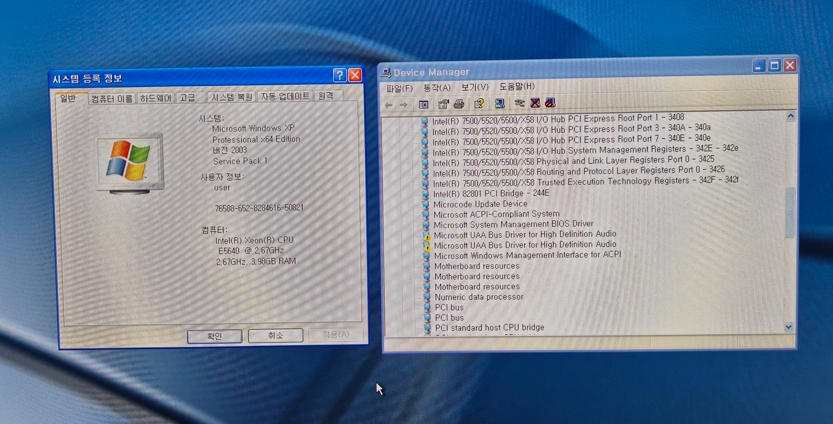Click product ID 76588-652-8284616-50821
The width and height of the screenshot is (833, 424).
(x=259, y=208)
